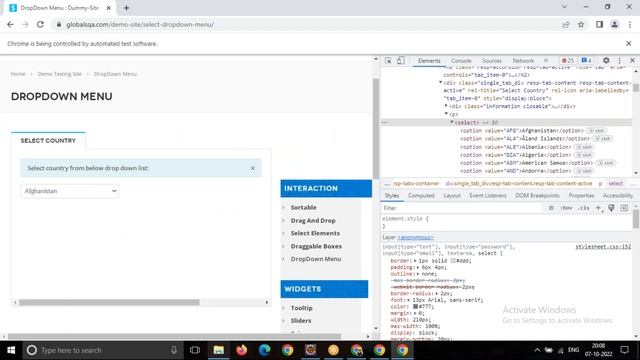This screenshot has width=640, height=360.
Task: Open the Sliders widgets link
Action: [x=301, y=320]
